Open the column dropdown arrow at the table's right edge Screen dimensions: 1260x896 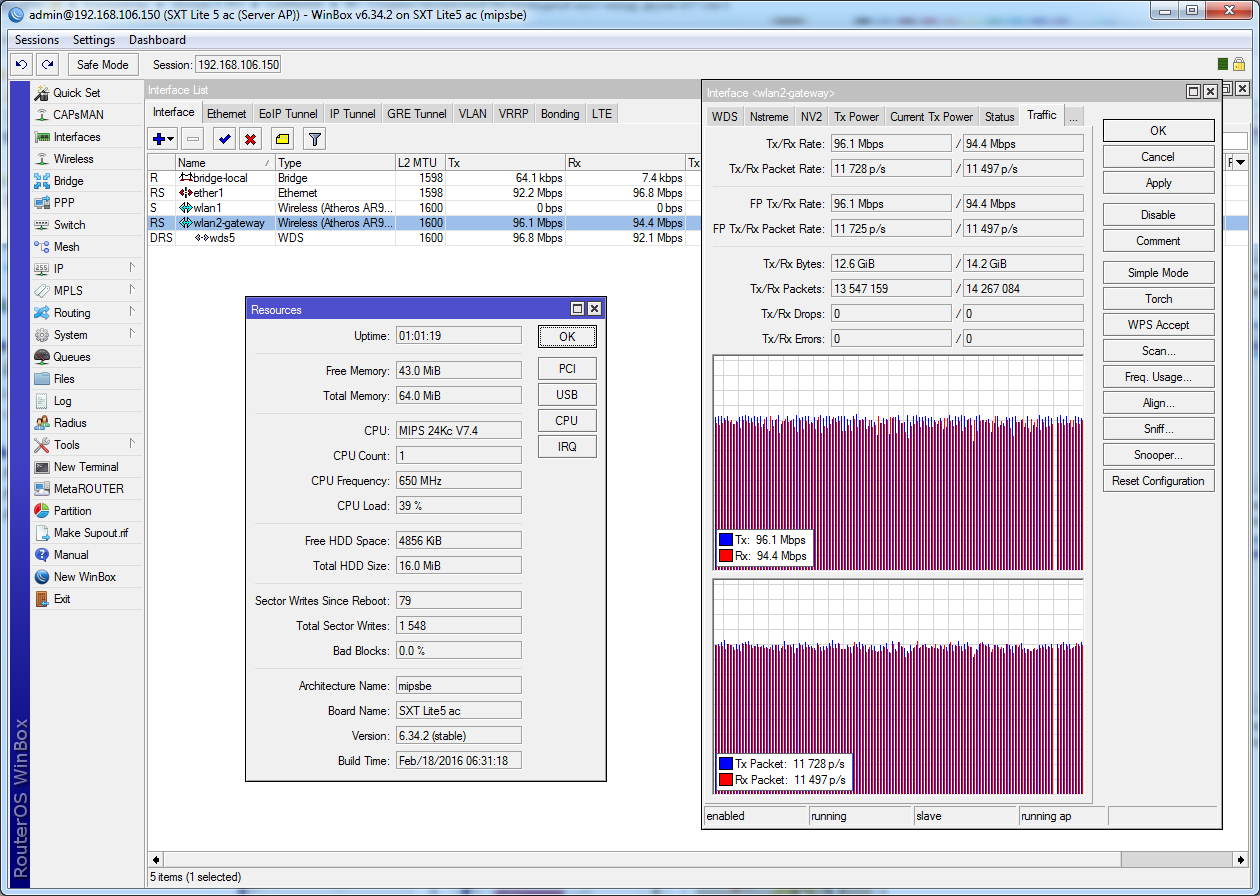point(1240,162)
